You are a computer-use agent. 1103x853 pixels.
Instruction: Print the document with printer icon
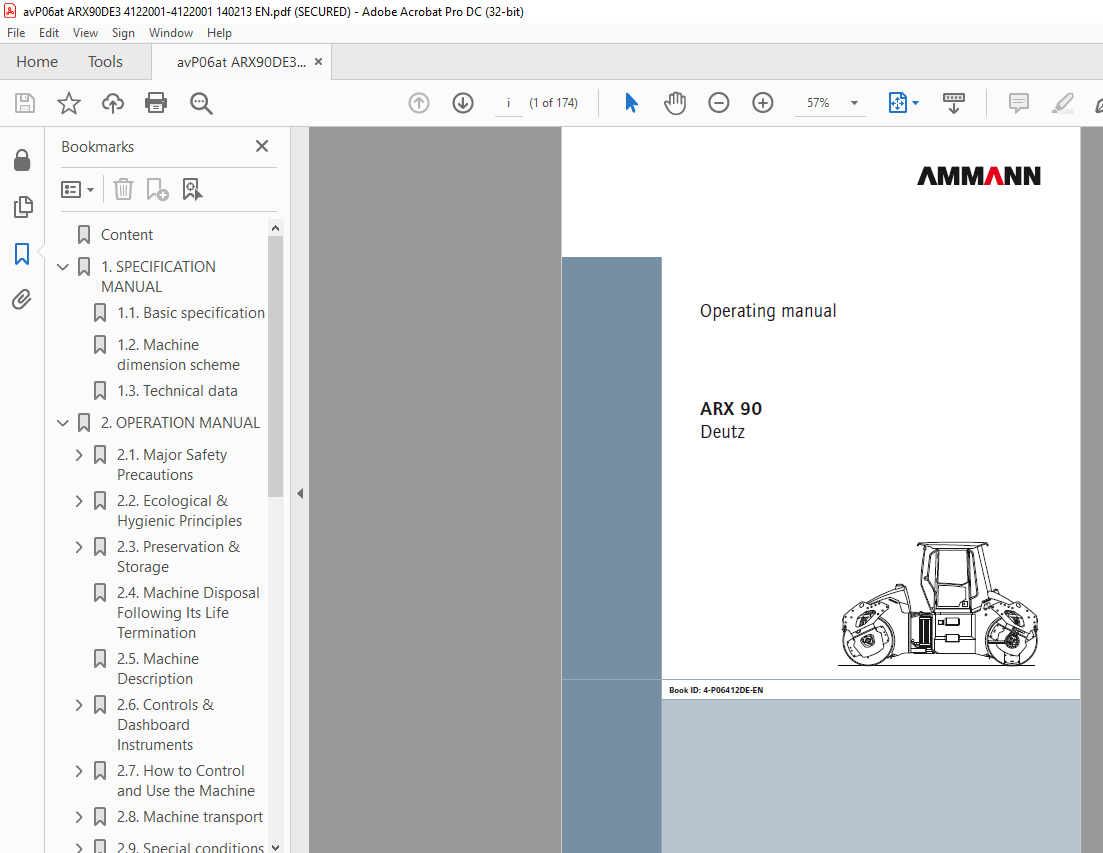click(155, 103)
